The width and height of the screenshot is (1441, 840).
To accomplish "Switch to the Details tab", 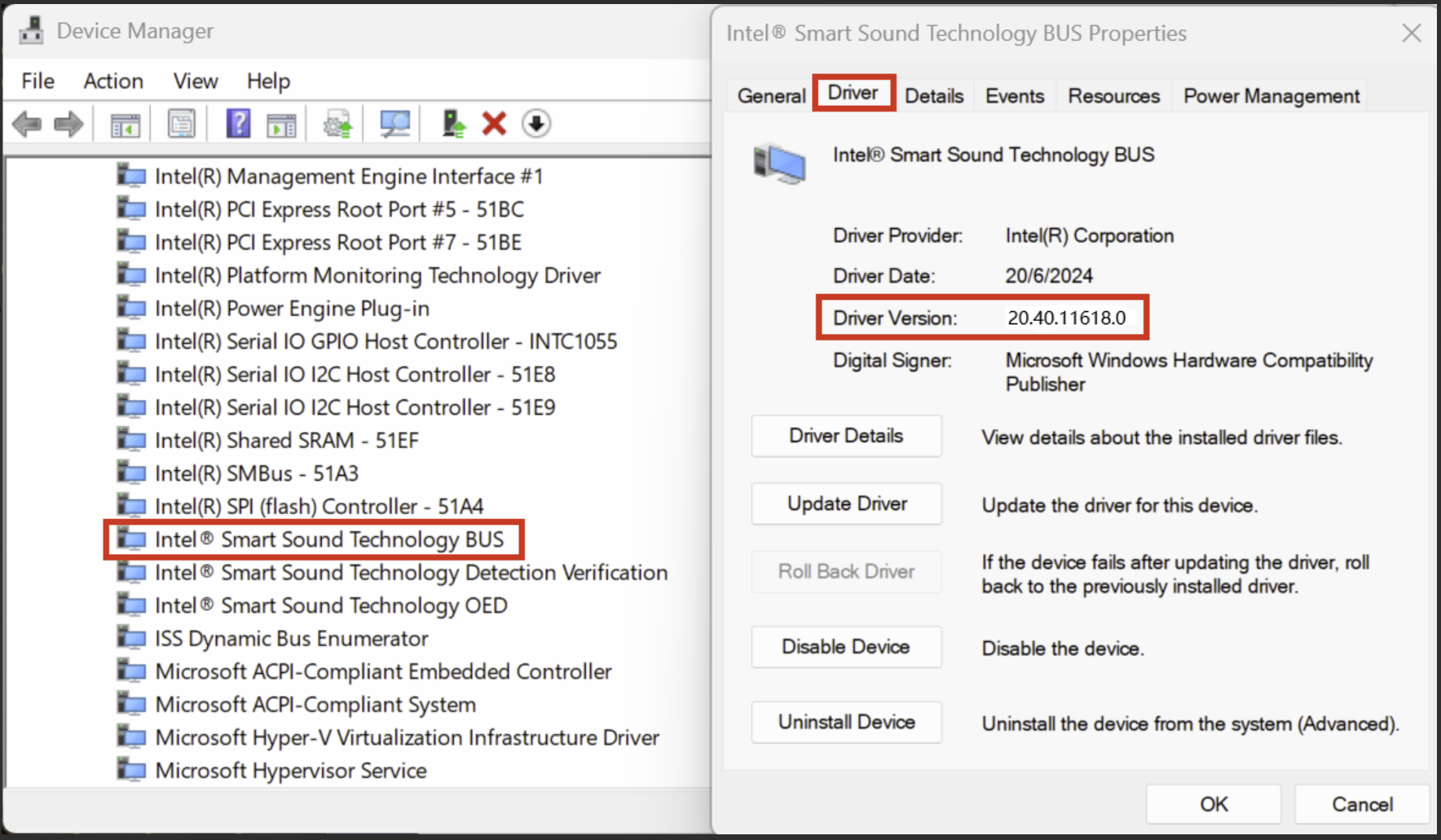I will tap(934, 95).
